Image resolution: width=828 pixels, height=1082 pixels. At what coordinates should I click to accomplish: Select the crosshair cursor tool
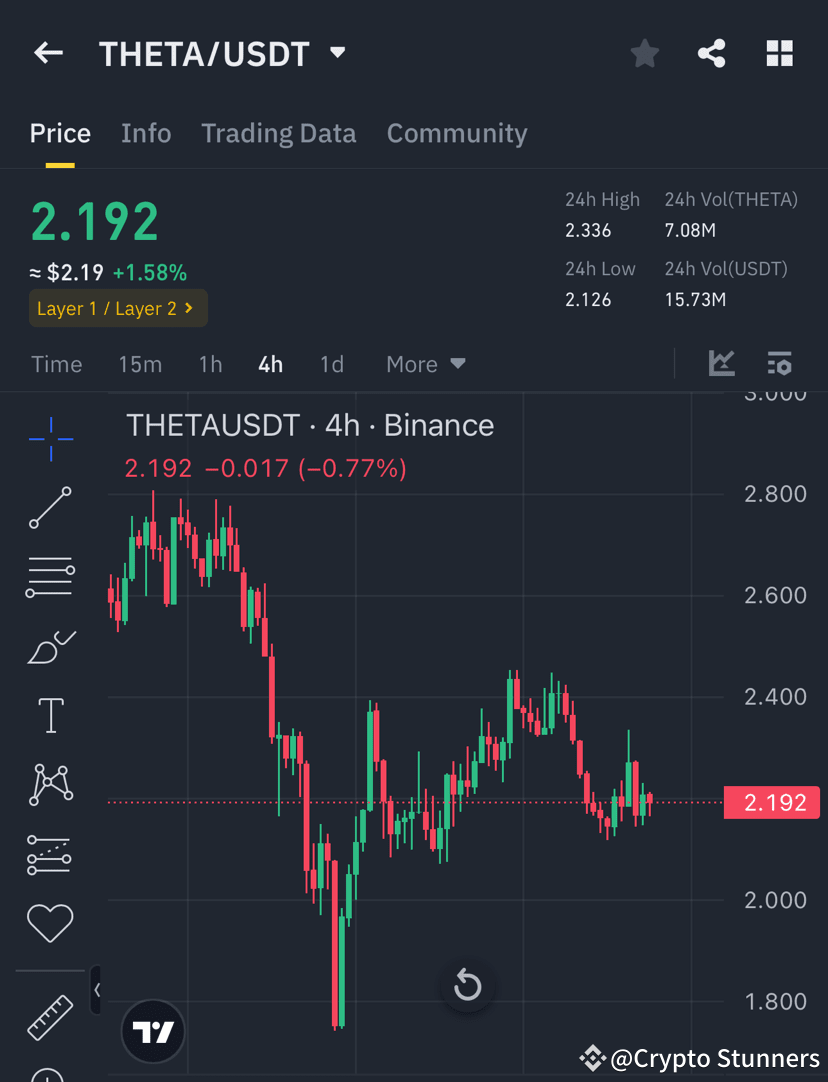pyautogui.click(x=50, y=438)
